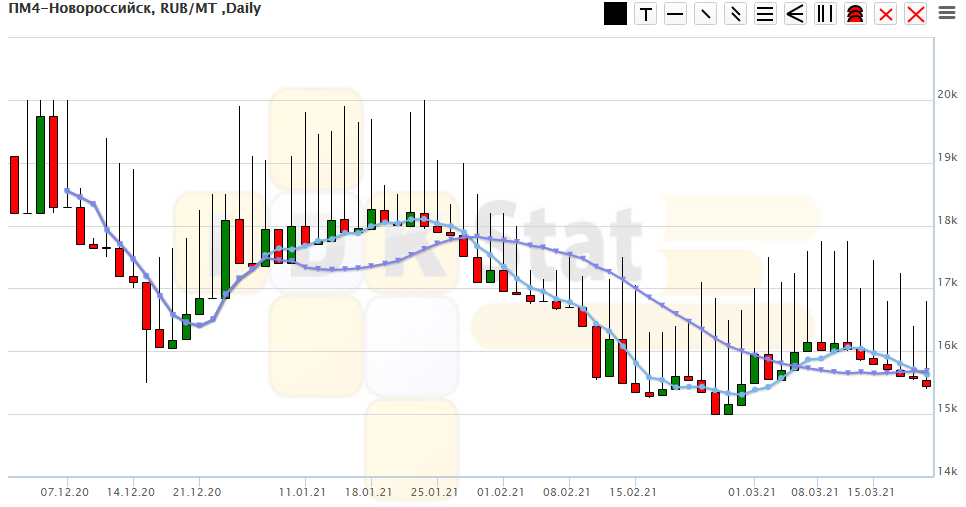This screenshot has width=966, height=507.
Task: Click the 20k price axis label
Action: pos(946,95)
